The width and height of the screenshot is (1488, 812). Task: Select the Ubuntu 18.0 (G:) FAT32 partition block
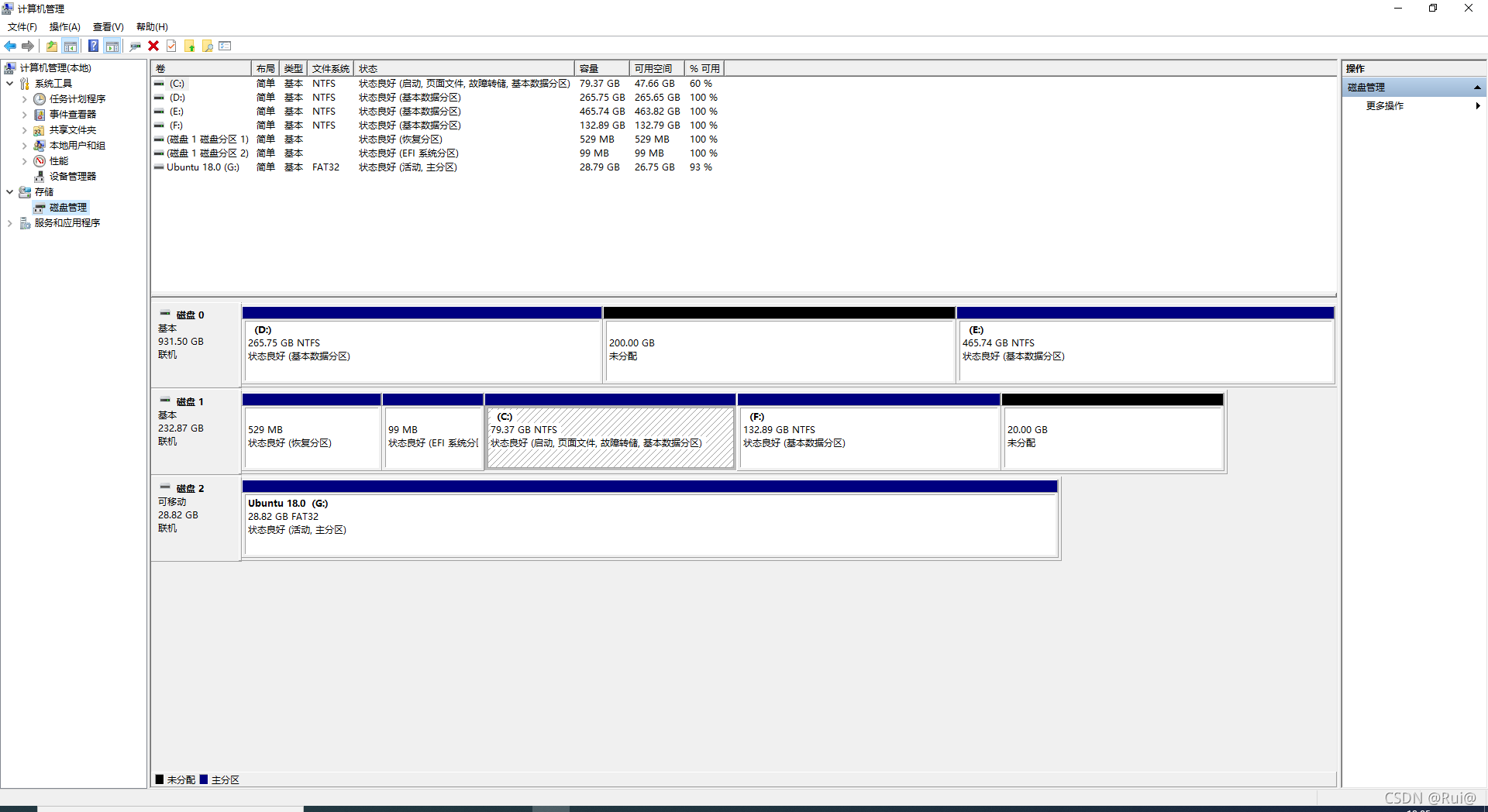tap(650, 518)
